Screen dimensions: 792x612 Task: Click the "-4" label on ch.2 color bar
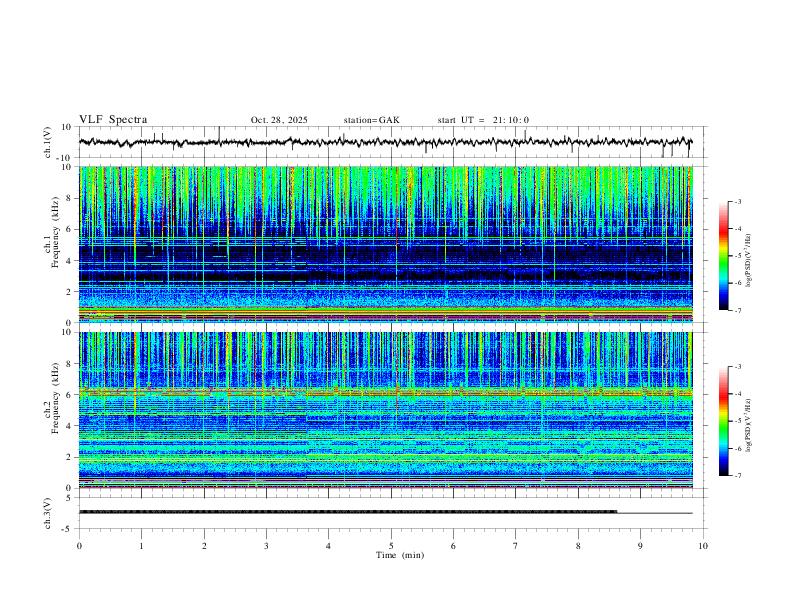pos(737,394)
